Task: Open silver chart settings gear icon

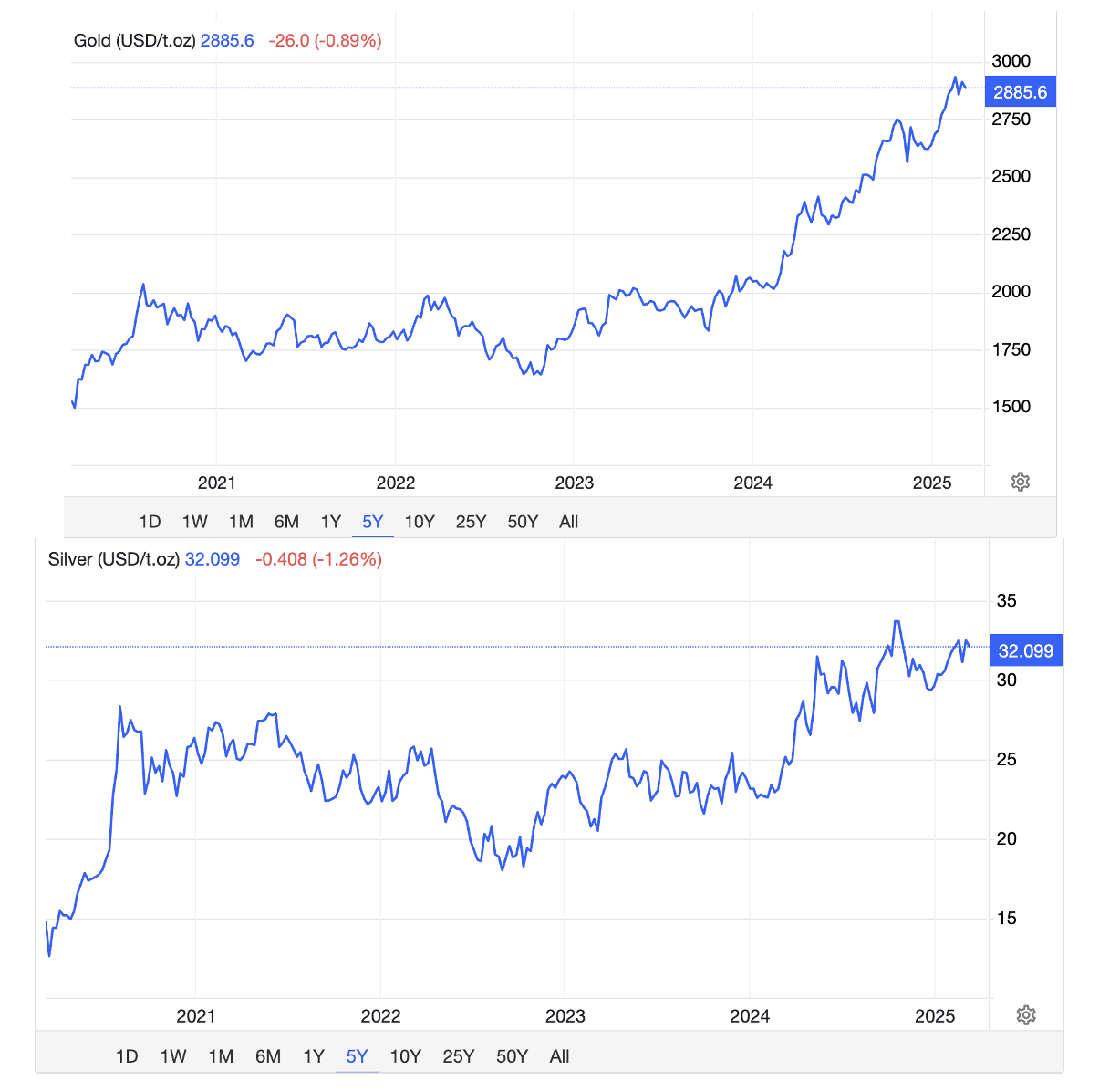Action: point(1026,1015)
